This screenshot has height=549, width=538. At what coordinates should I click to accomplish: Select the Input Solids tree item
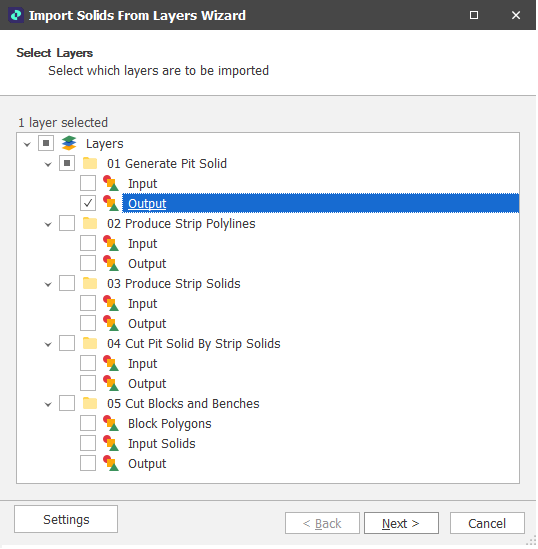coord(162,444)
